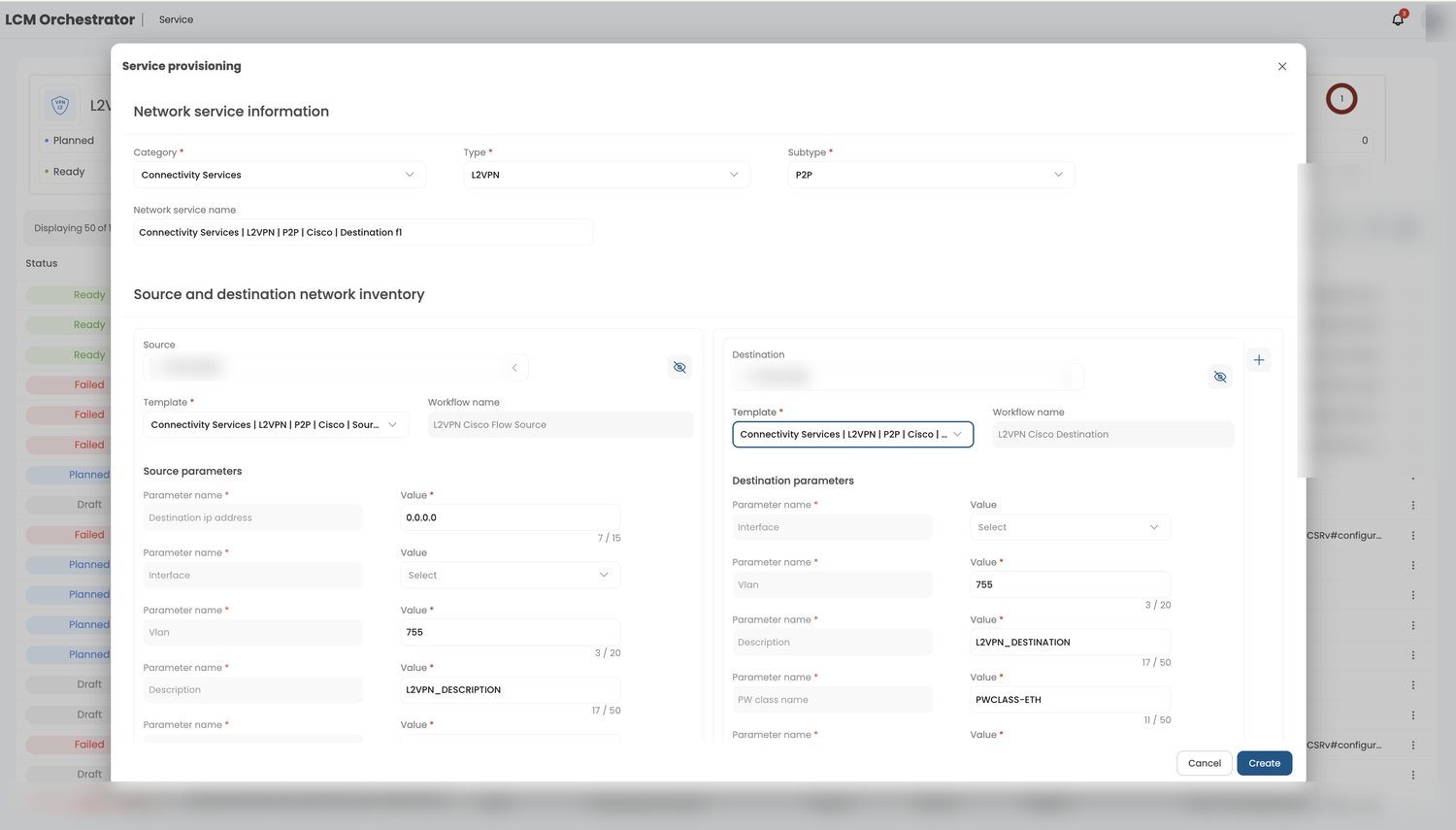Expand the Destination Template dropdown
1456x830 pixels.
coord(852,434)
